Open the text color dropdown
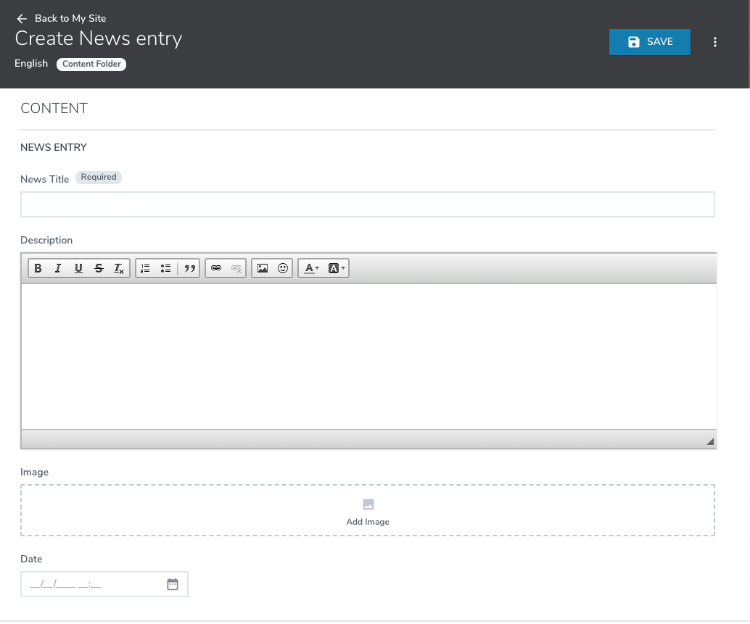 (x=311, y=268)
